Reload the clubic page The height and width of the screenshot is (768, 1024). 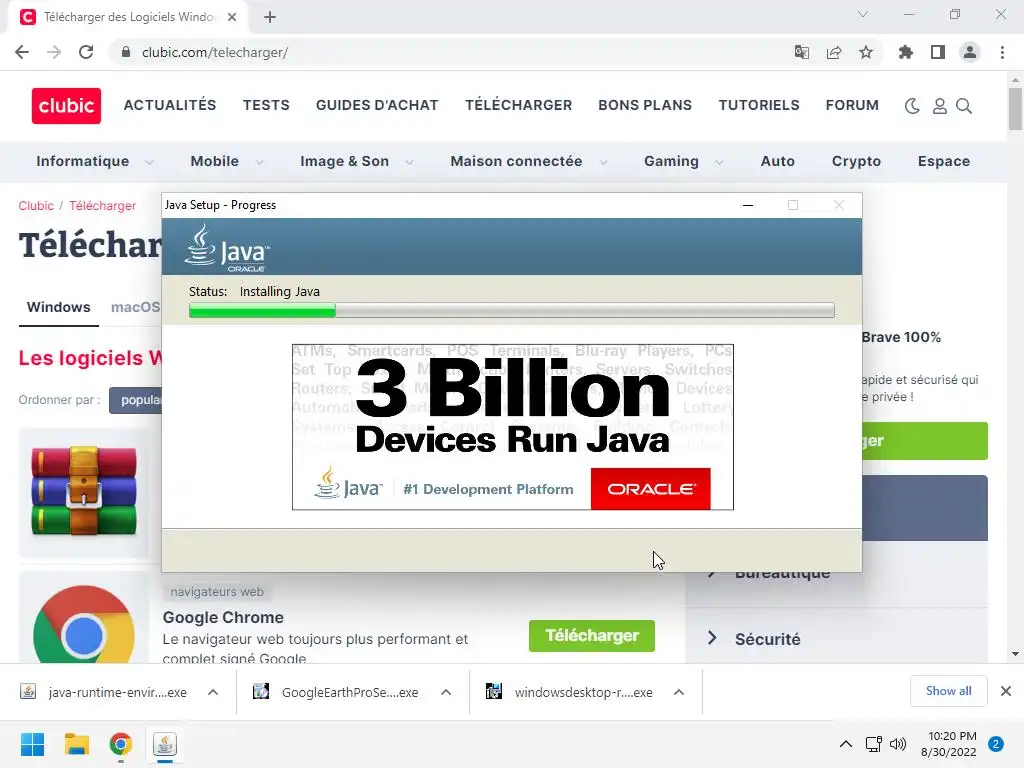86,52
